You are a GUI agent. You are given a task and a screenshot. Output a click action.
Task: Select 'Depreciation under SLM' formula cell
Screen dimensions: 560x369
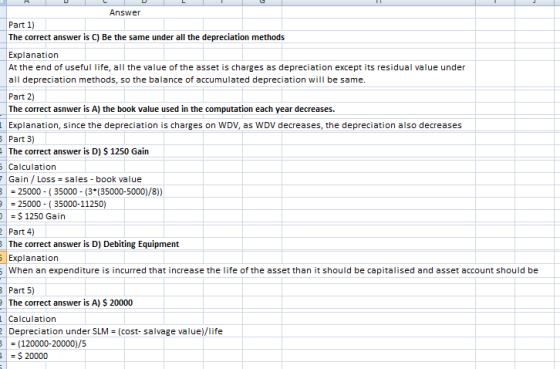(115, 331)
